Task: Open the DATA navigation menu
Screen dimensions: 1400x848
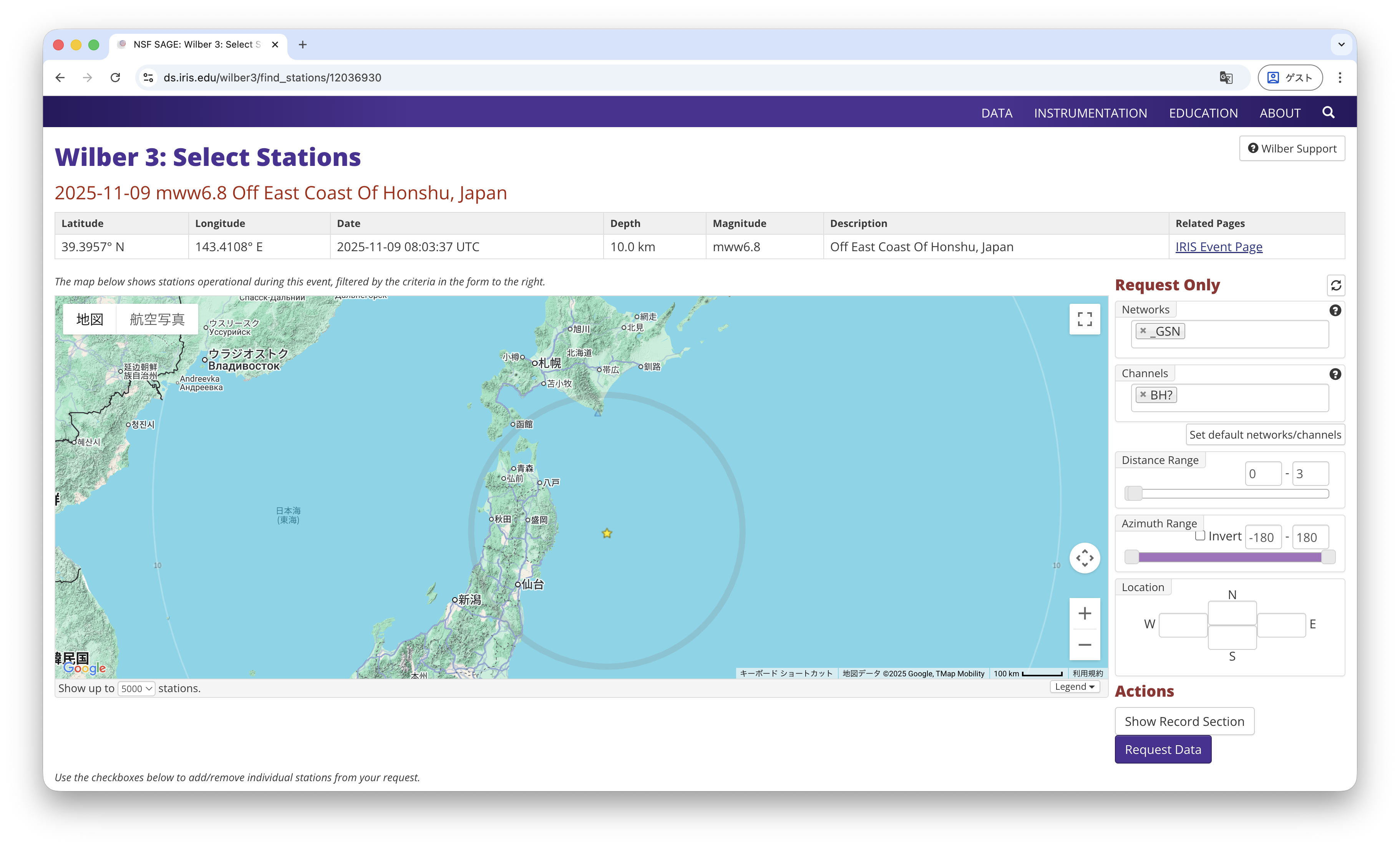Action: (x=997, y=113)
